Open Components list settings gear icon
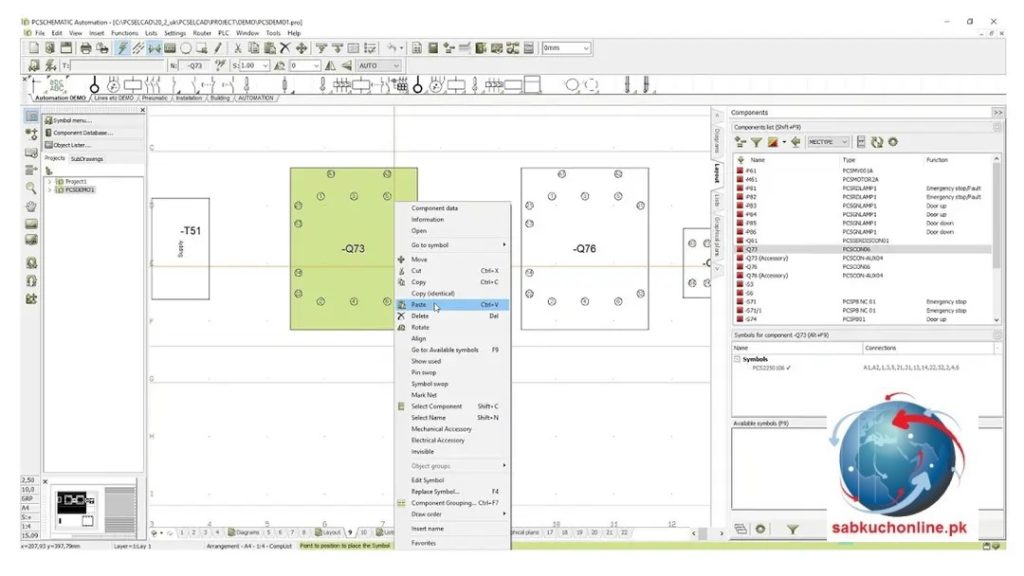 click(893, 141)
